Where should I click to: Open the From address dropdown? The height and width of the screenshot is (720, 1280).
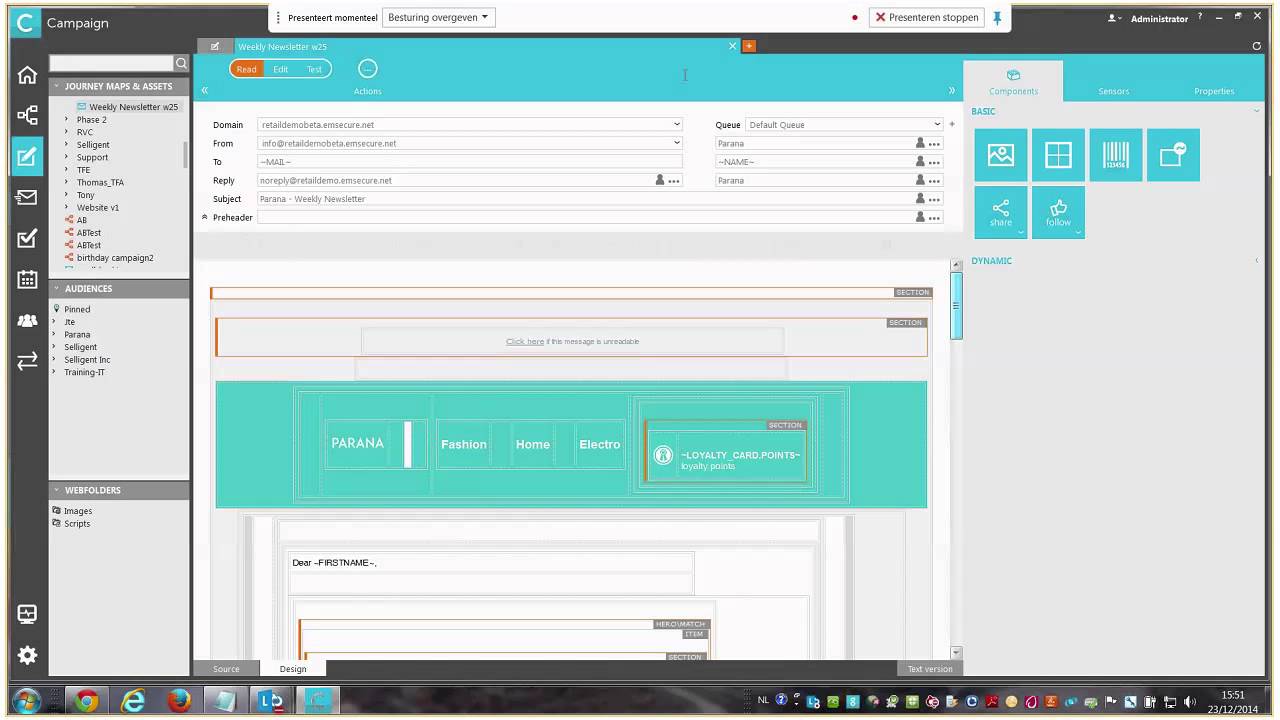(677, 143)
